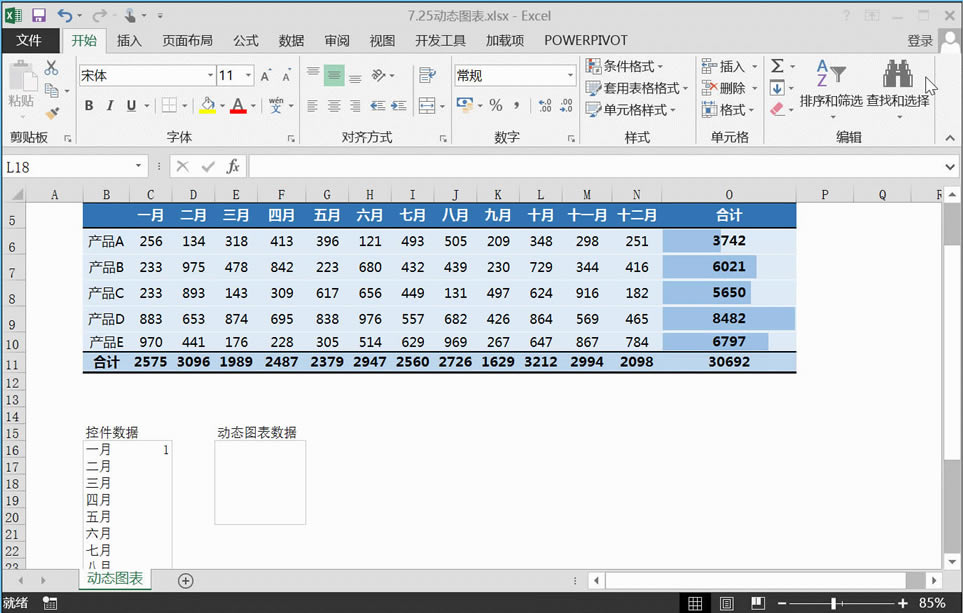Open 排序和筛选 (Sort & Filter)
This screenshot has height=613, width=963.
click(831, 85)
